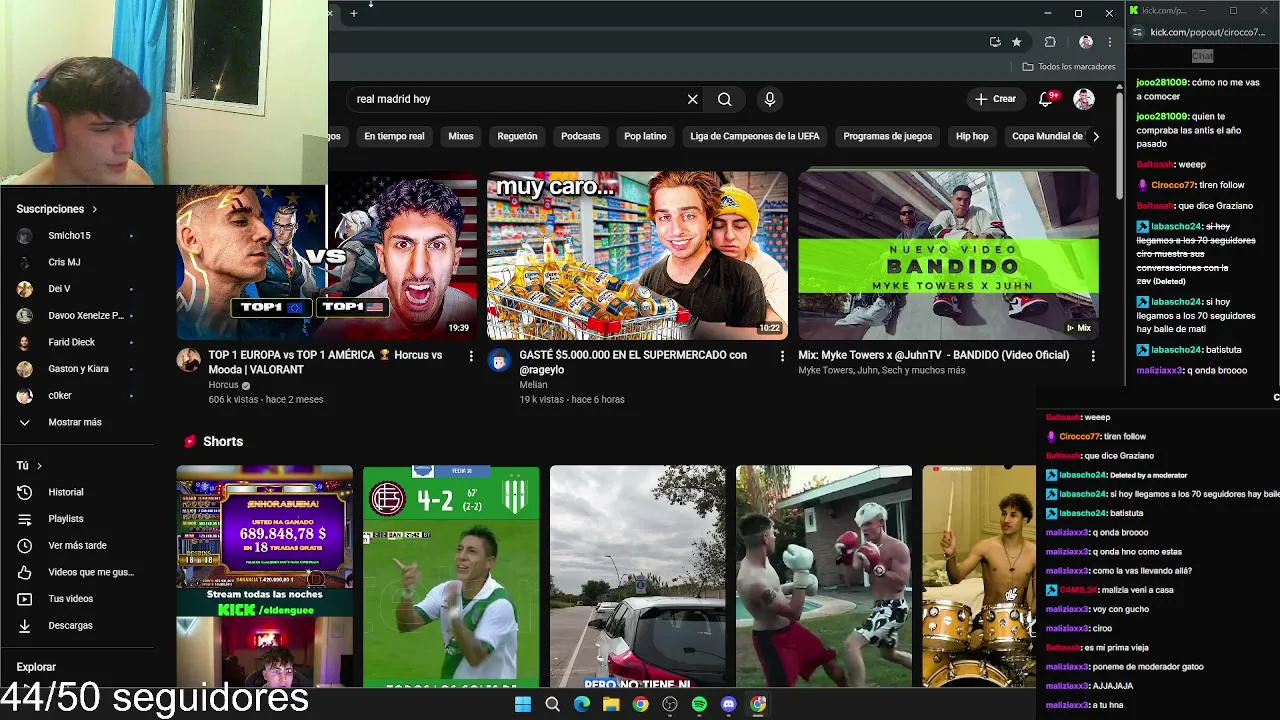This screenshot has width=1280, height=720.
Task: Click the magnifier search button
Action: point(724,99)
